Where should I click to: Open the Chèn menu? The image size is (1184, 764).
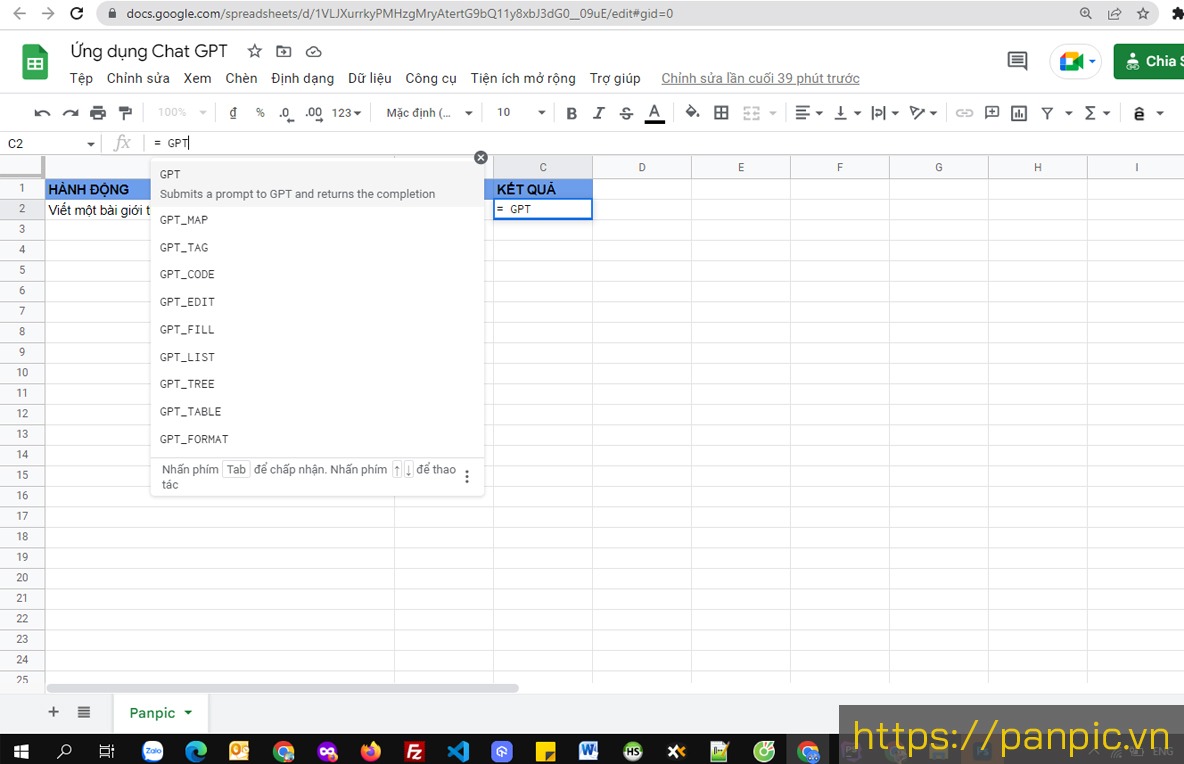[x=241, y=79]
